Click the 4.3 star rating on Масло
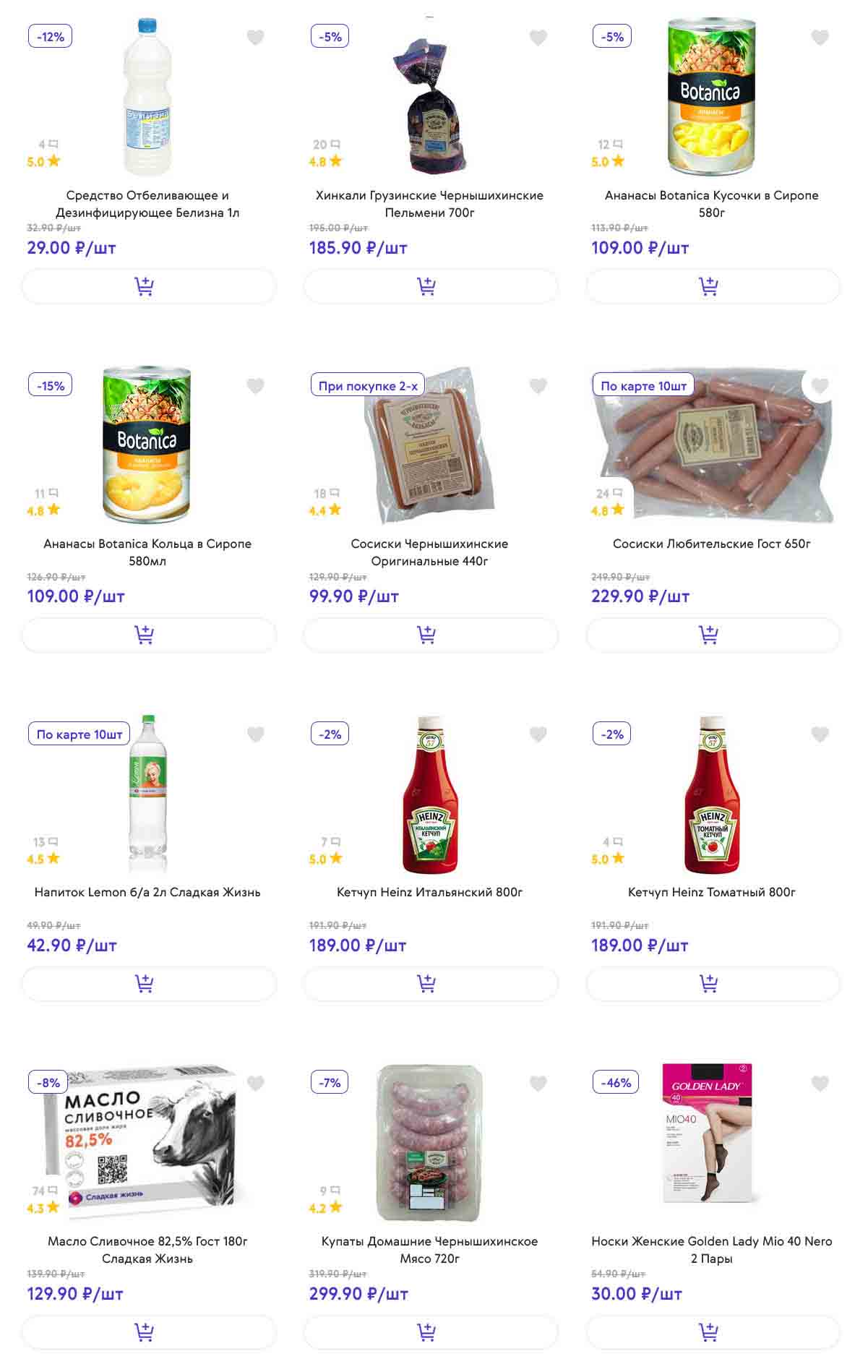Screen dimensions: 868x1372 click(43, 1208)
